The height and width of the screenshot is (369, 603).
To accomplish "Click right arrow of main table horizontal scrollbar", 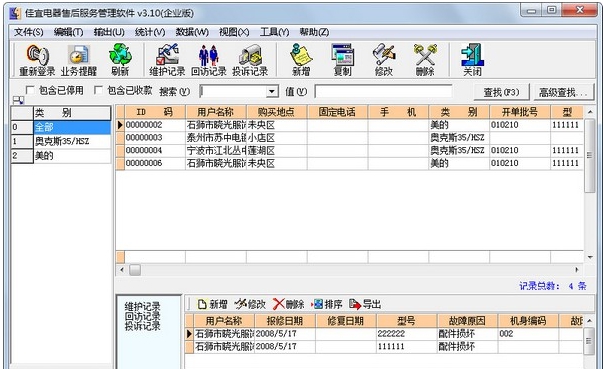I will [x=577, y=270].
